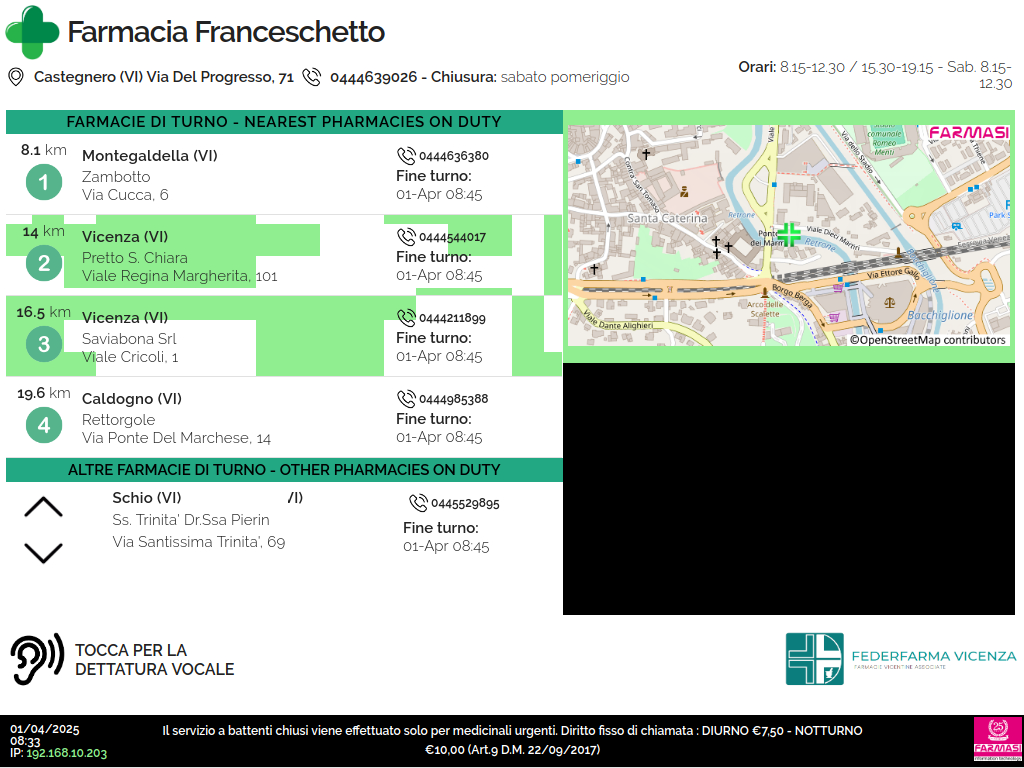
Task: Select pharmacy number 1 circle badge
Action: [x=44, y=183]
